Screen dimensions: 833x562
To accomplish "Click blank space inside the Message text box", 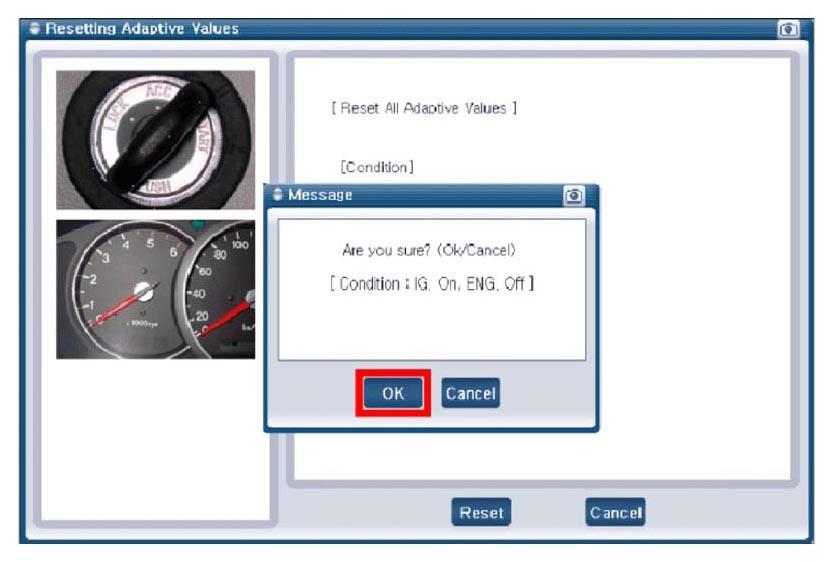I will [x=431, y=330].
